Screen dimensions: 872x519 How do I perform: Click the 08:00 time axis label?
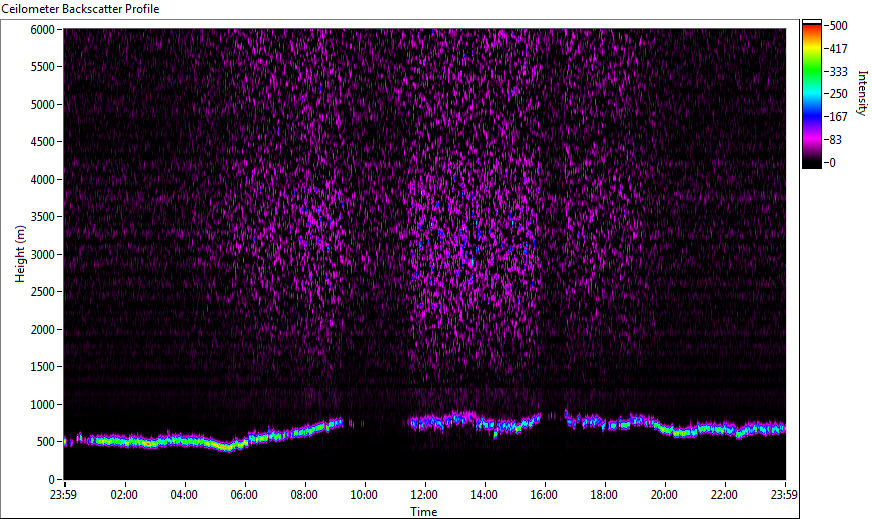[304, 495]
